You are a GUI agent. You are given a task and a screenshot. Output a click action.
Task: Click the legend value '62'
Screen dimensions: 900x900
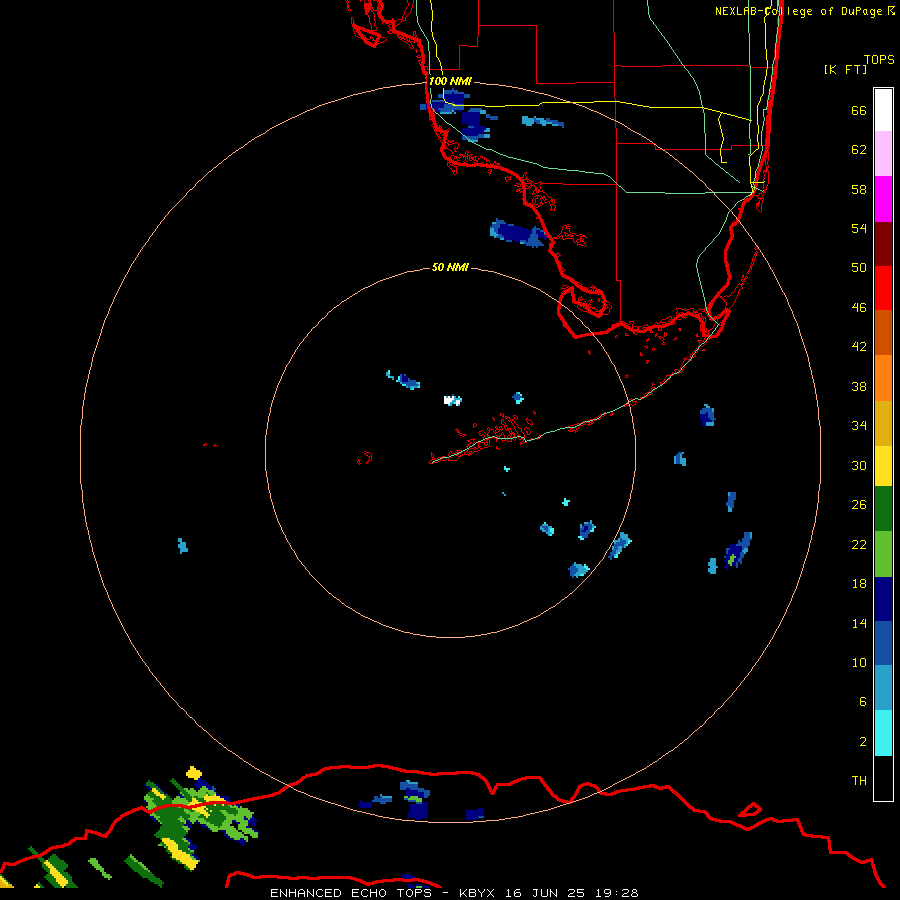[x=859, y=150]
